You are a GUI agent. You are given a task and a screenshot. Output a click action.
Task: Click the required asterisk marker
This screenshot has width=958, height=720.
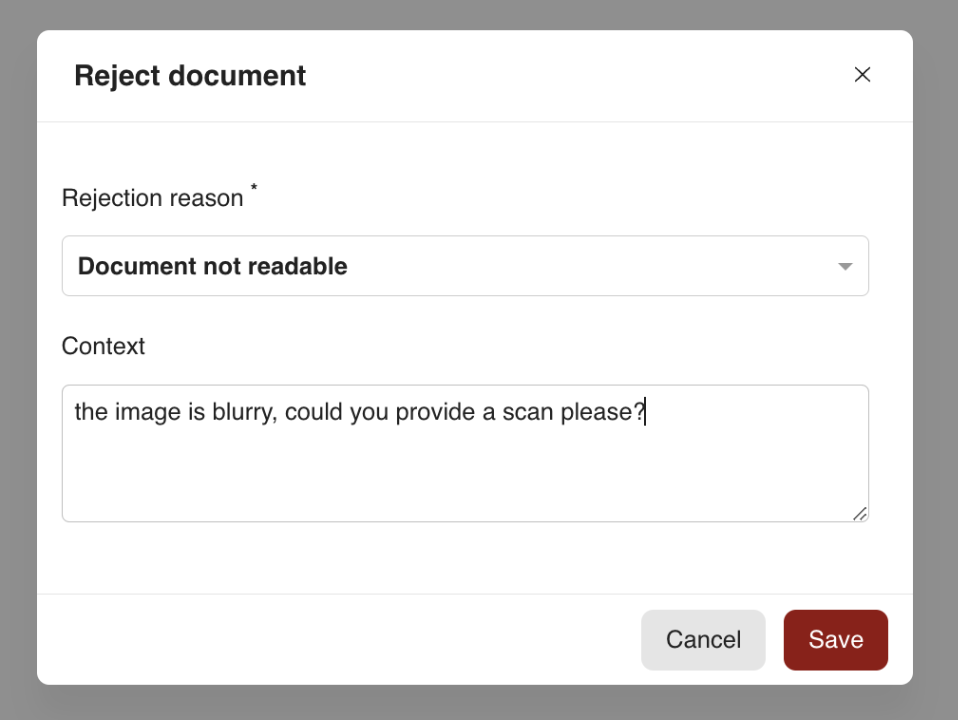(x=254, y=187)
